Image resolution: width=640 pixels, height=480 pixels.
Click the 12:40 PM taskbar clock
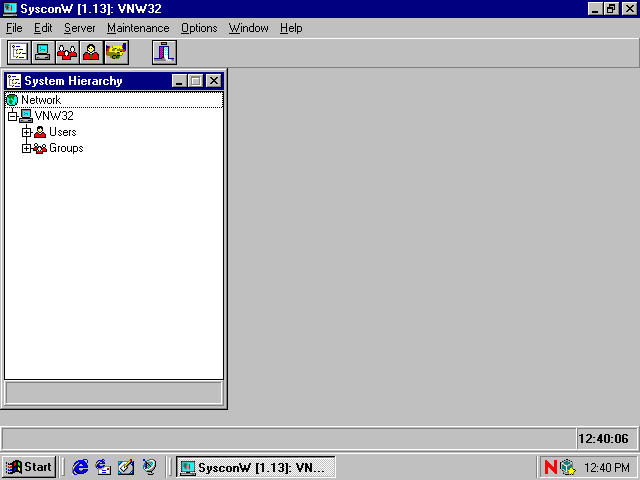coord(607,467)
